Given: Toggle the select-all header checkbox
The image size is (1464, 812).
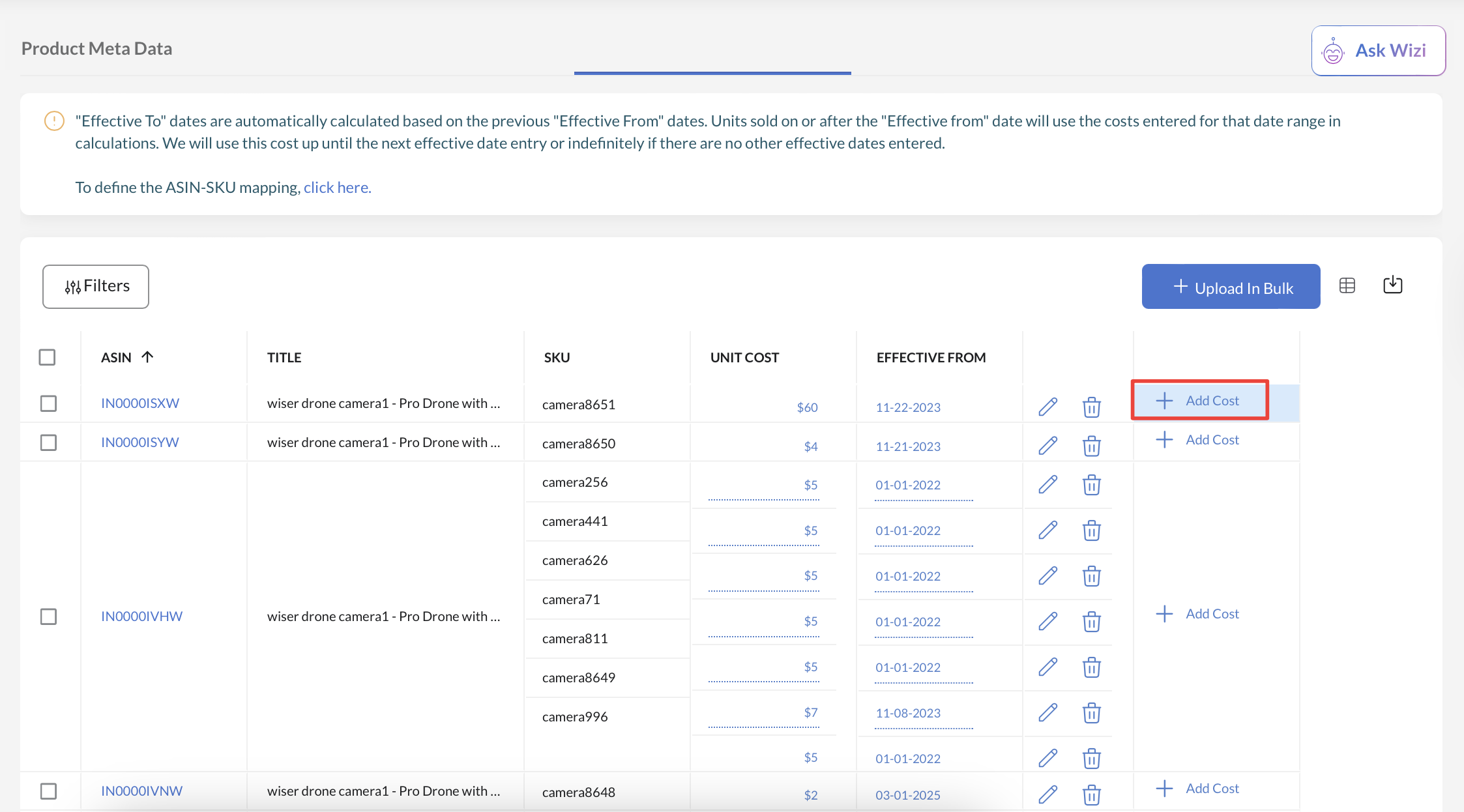Looking at the screenshot, I should (47, 357).
